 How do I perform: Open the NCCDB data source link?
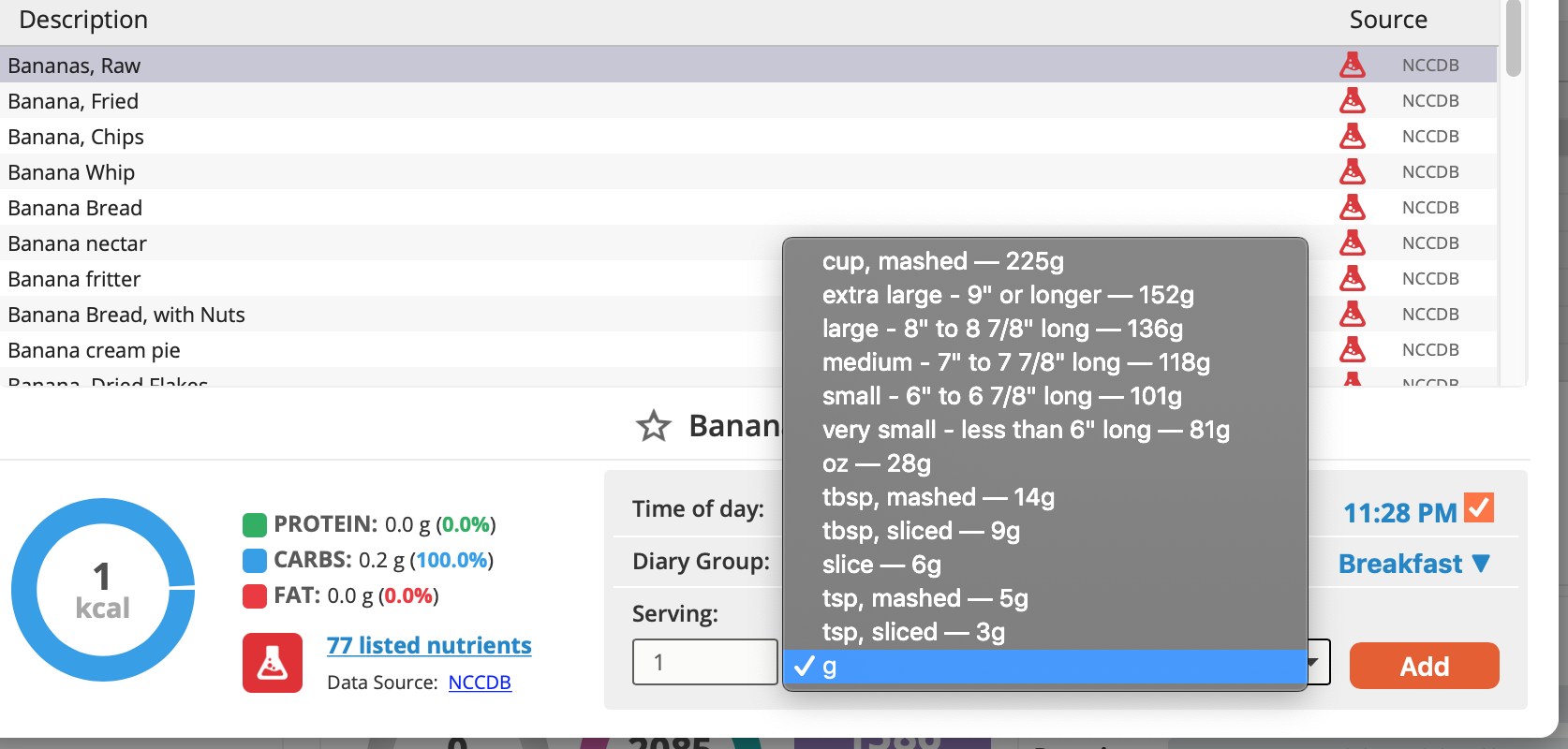coord(480,683)
